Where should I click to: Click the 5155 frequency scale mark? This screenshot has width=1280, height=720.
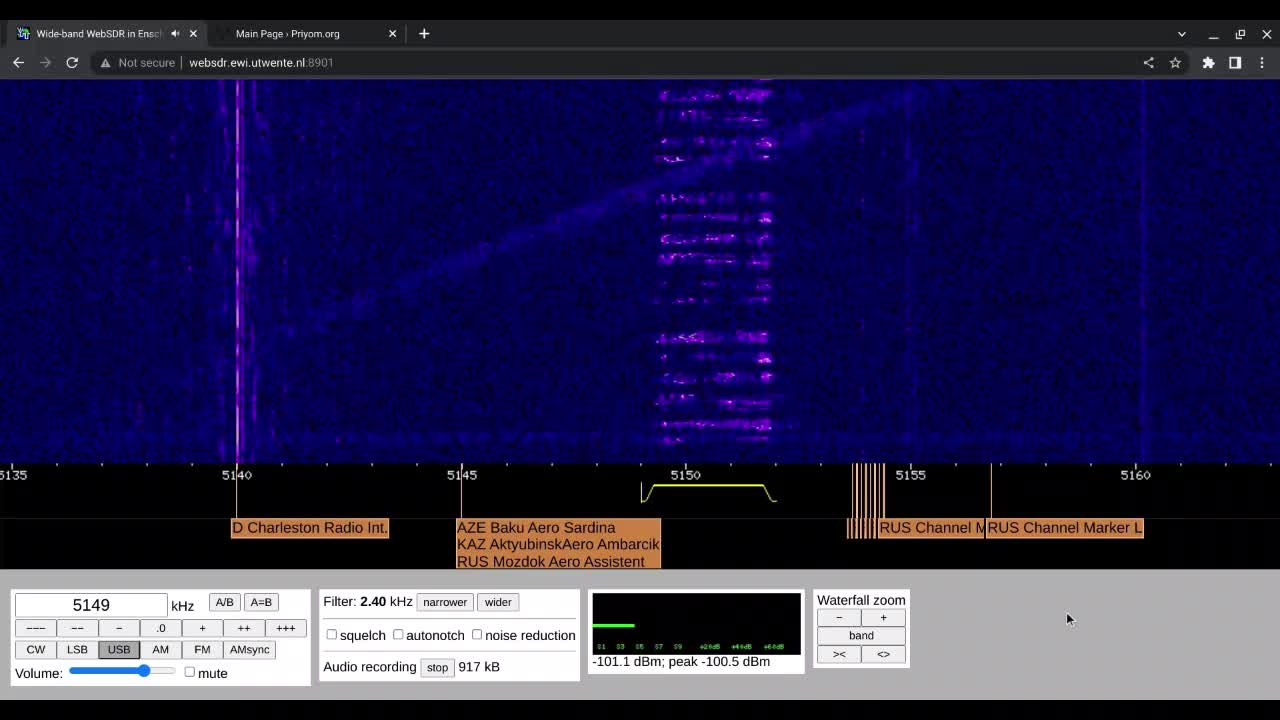pos(911,475)
